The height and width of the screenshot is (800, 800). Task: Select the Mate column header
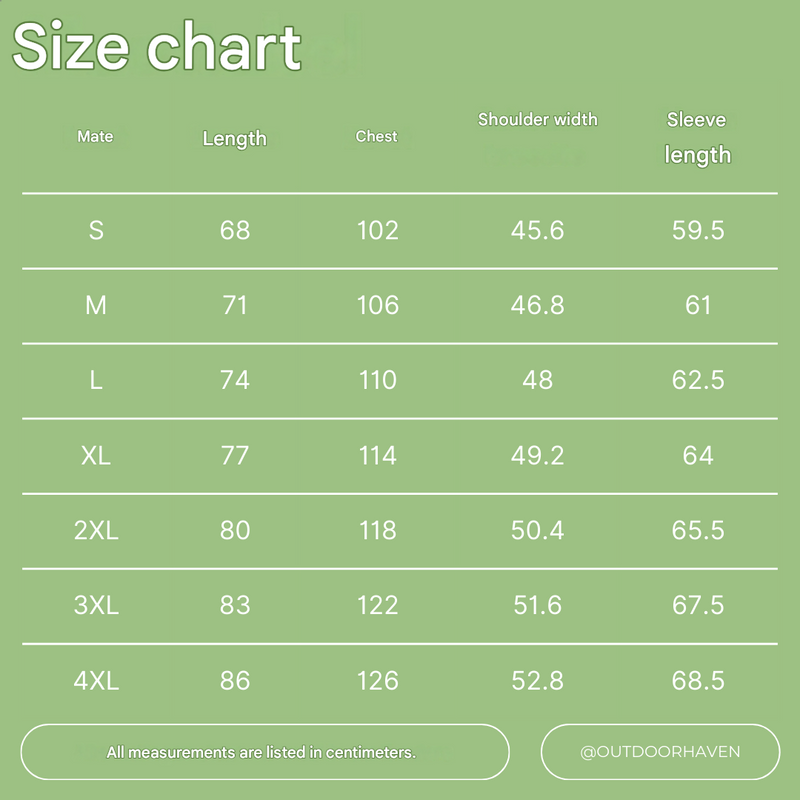point(95,136)
